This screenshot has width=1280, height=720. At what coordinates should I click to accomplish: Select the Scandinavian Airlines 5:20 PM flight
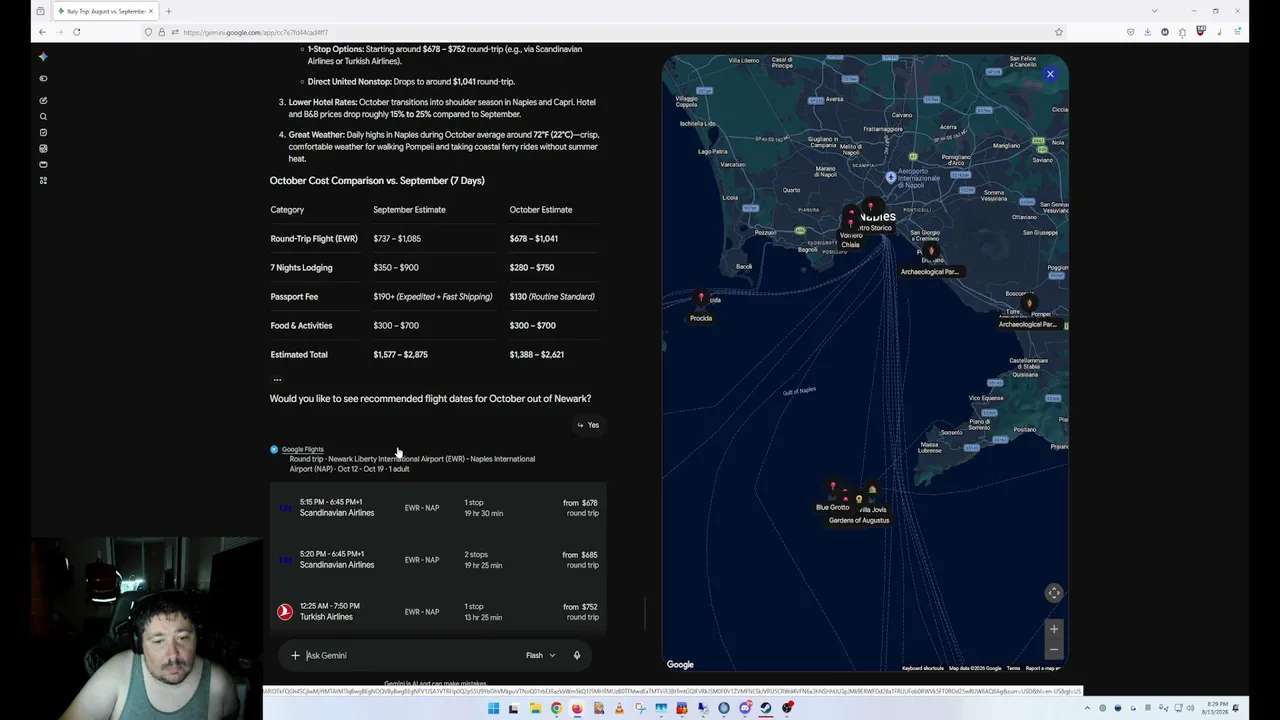pyautogui.click(x=438, y=560)
